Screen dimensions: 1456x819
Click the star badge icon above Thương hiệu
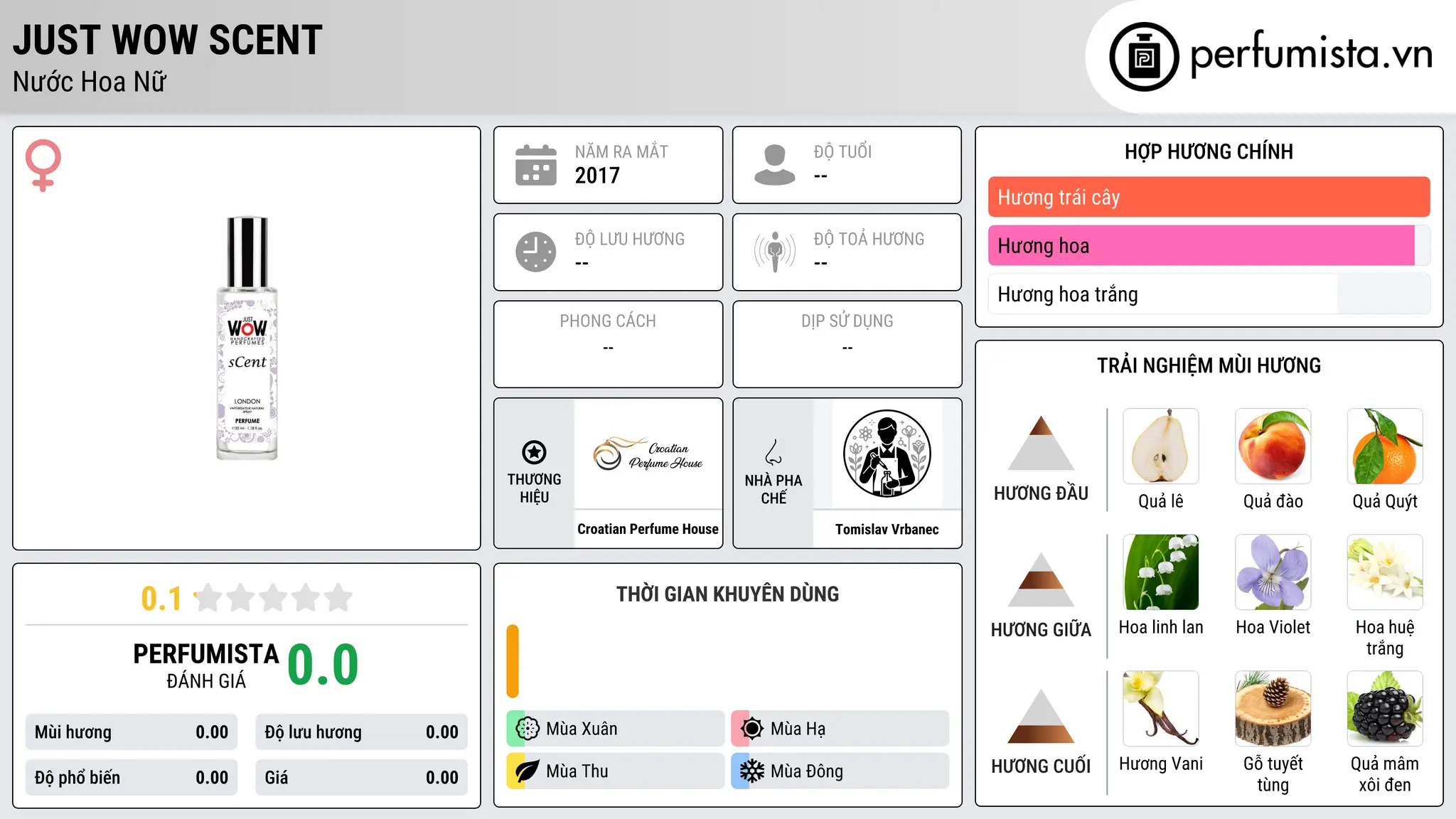point(534,452)
